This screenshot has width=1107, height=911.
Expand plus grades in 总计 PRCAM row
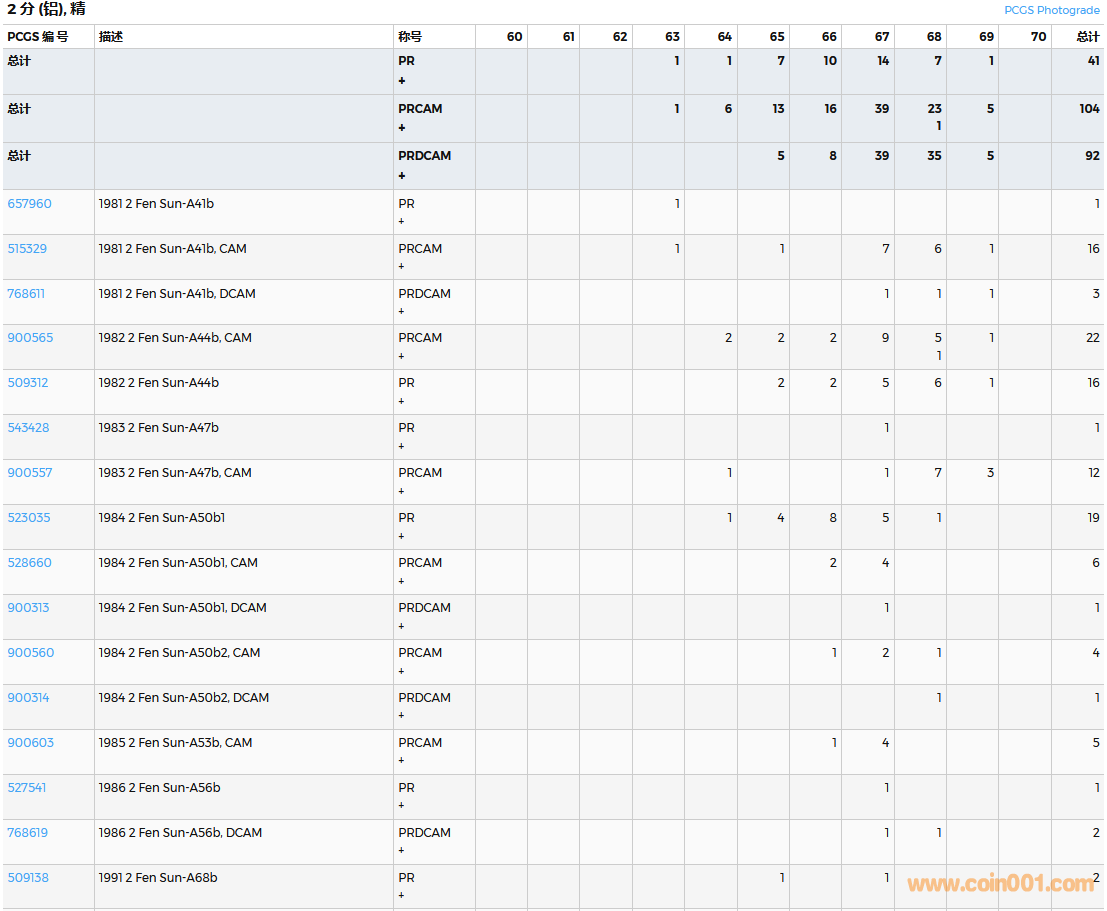pos(402,128)
